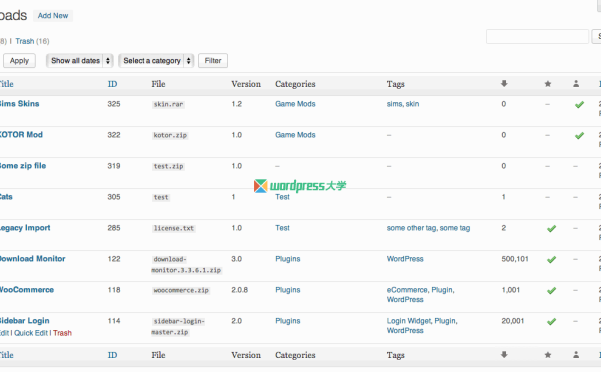Sort by ID in table footer
Screen dimensions: 601x372
coord(112,355)
